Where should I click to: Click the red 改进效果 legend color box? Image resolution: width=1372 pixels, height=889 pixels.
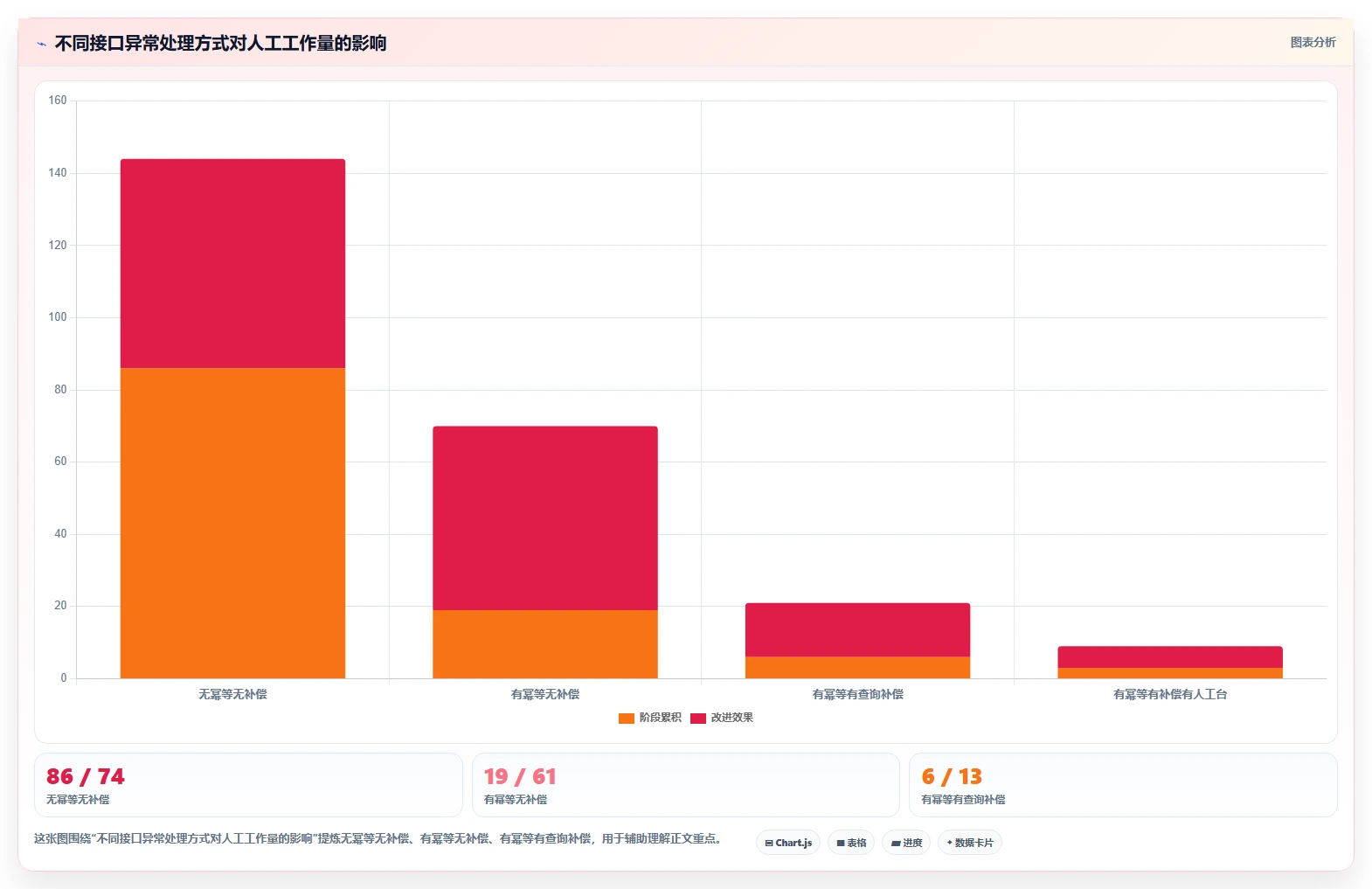coord(698,719)
